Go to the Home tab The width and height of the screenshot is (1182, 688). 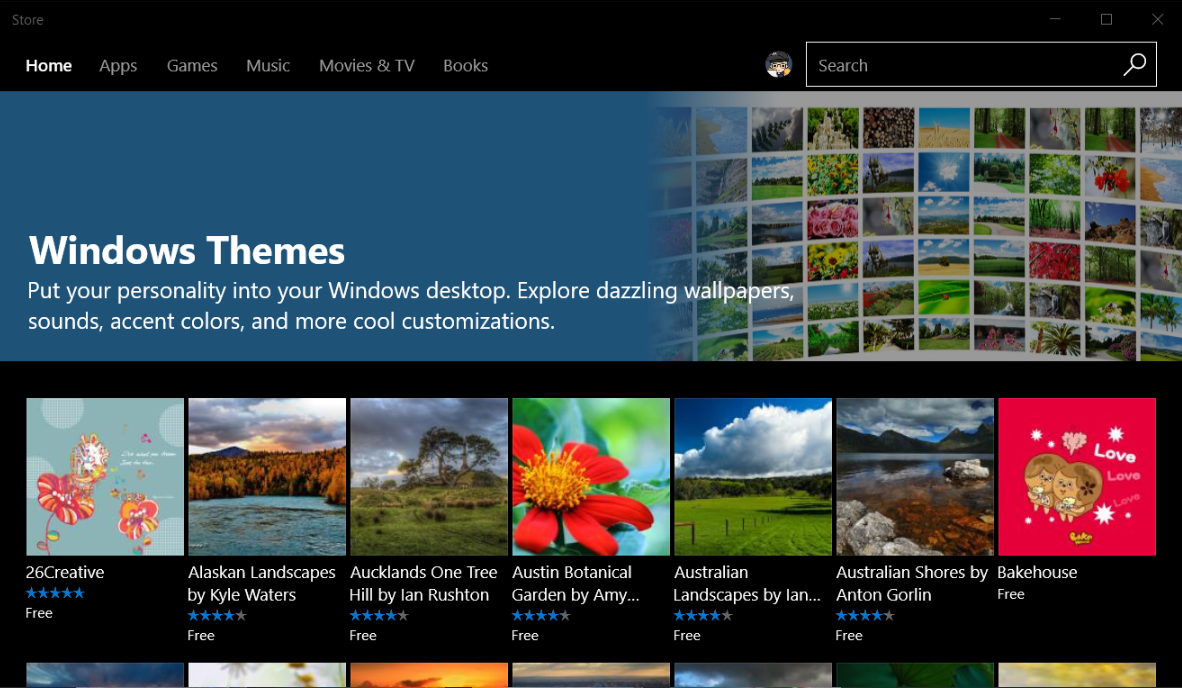pos(49,66)
